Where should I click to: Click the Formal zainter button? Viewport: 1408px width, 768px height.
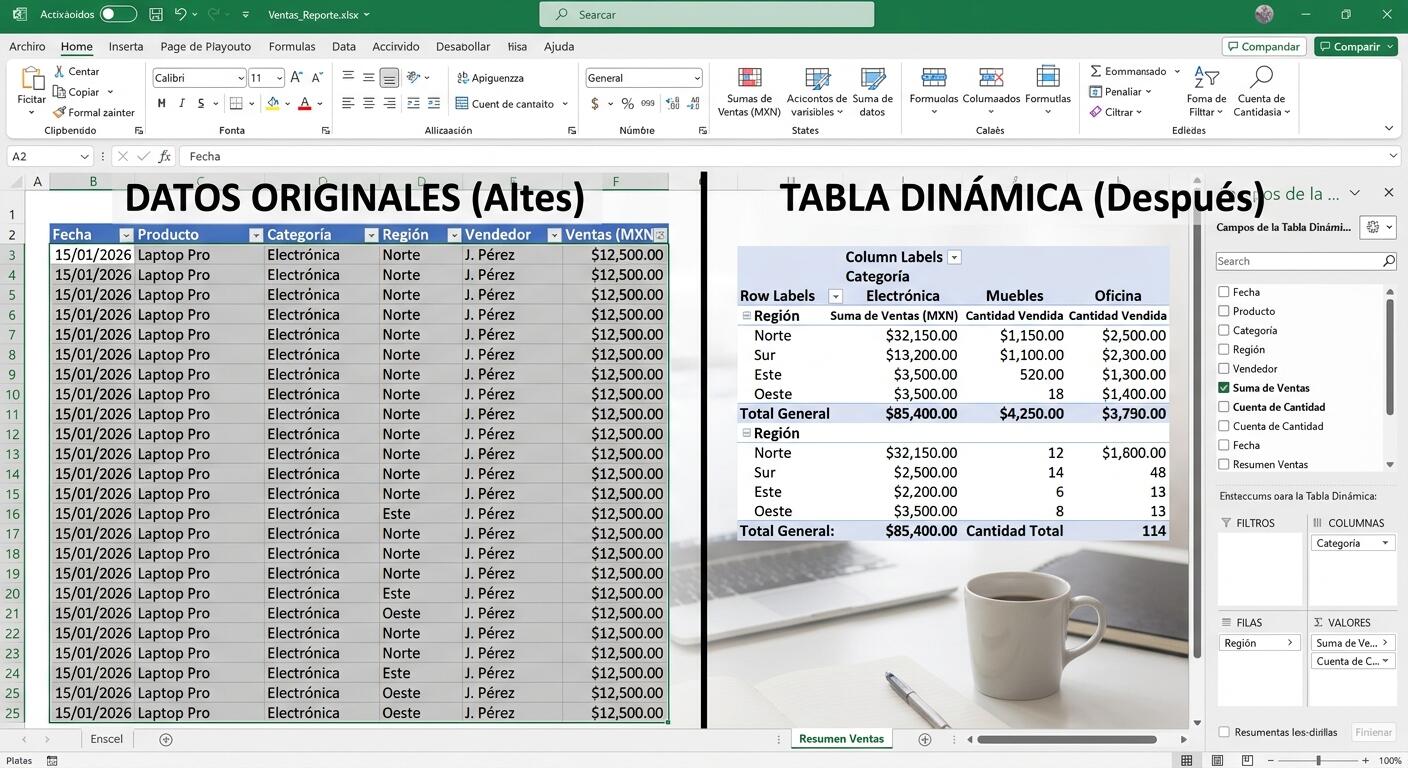(x=94, y=112)
